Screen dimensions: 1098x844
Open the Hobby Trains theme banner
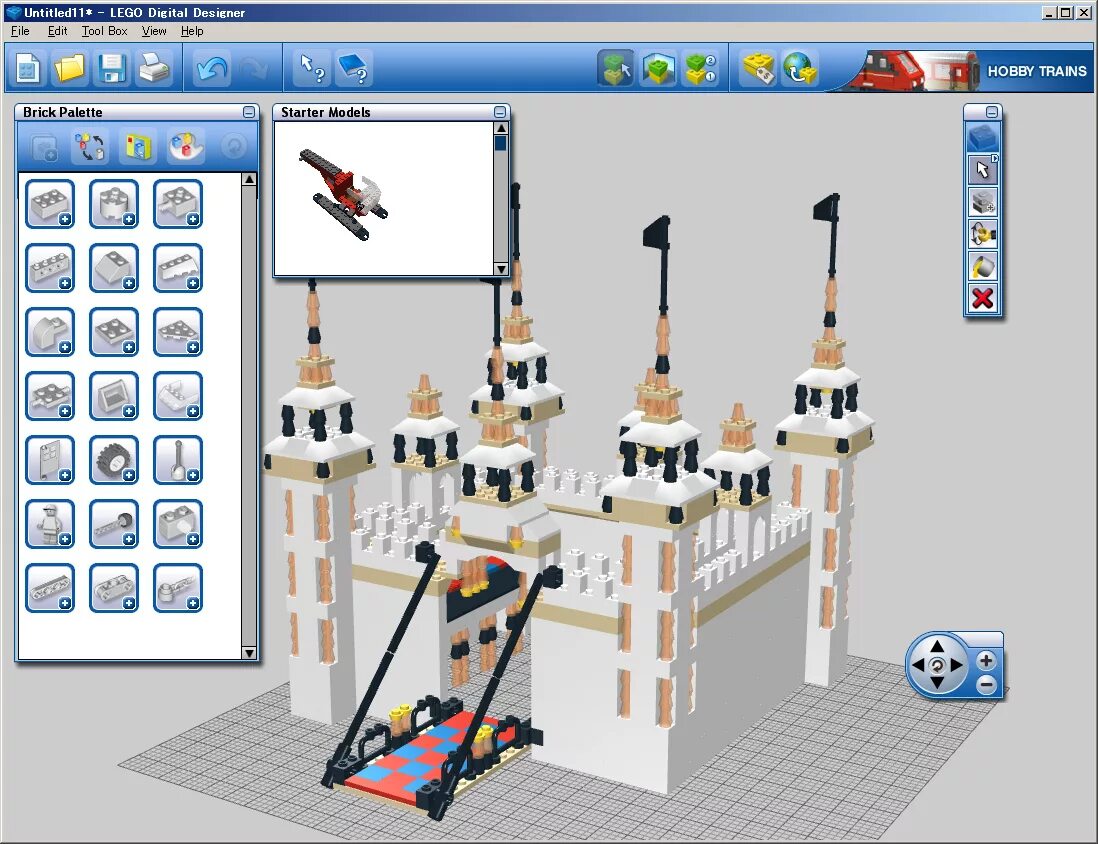pyautogui.click(x=966, y=70)
